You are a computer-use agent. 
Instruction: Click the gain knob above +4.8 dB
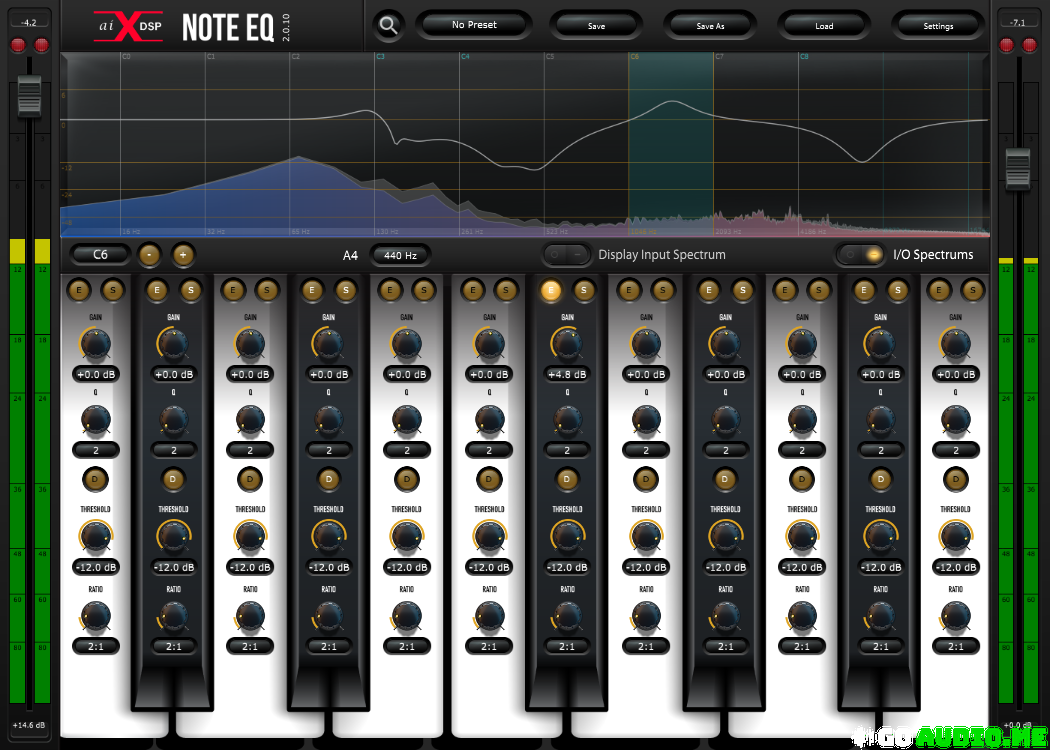click(x=567, y=344)
